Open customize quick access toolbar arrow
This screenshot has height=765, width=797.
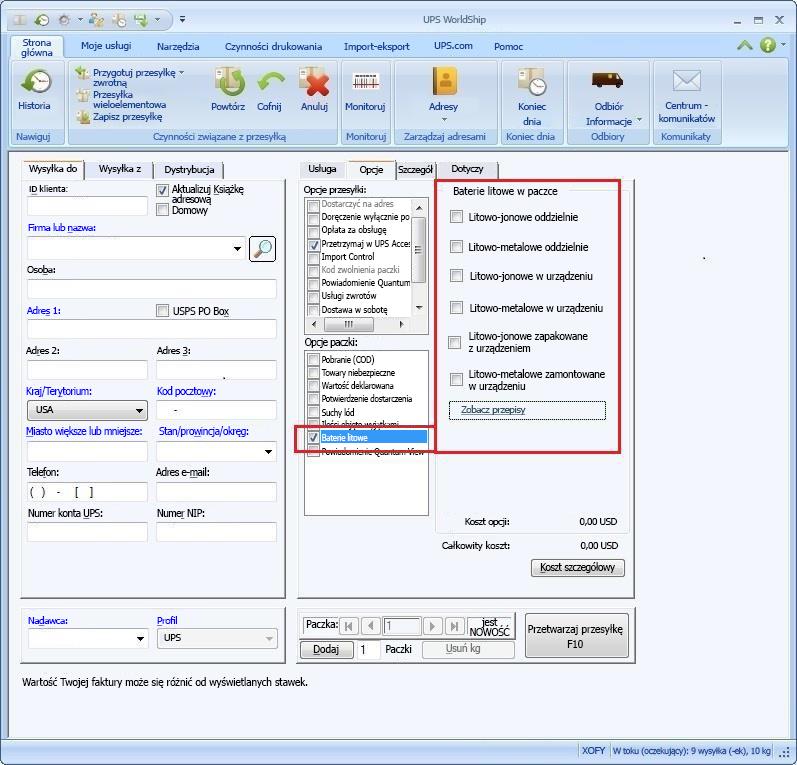click(x=182, y=19)
